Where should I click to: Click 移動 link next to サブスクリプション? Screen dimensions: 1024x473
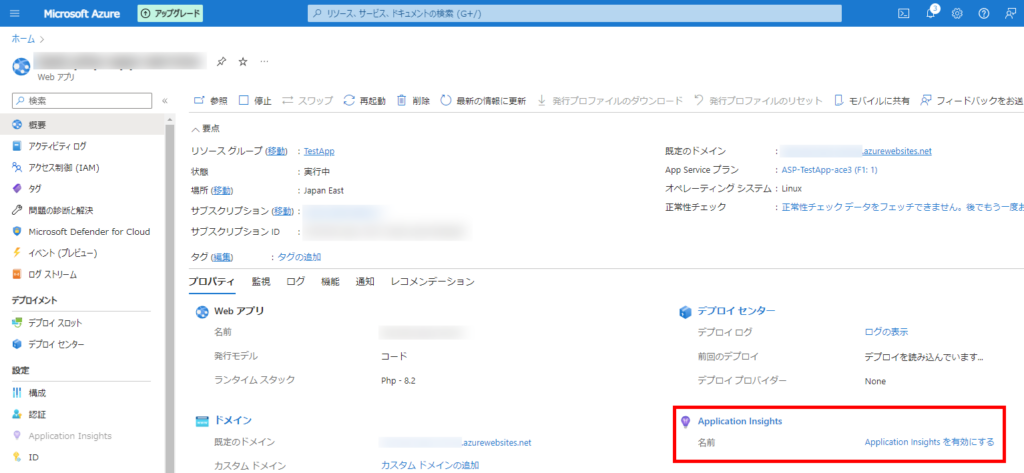[x=281, y=211]
